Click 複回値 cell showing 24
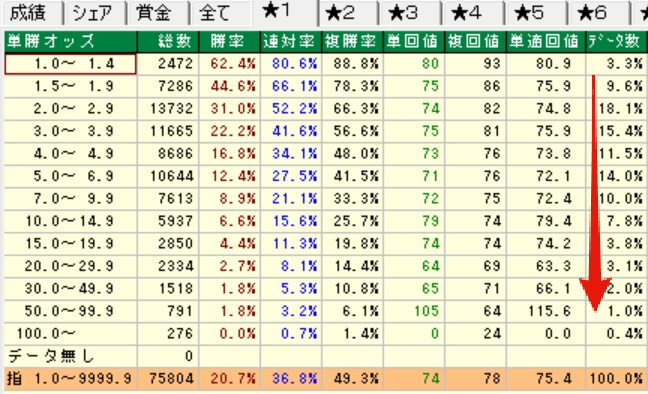The width and height of the screenshot is (648, 394). click(x=476, y=334)
